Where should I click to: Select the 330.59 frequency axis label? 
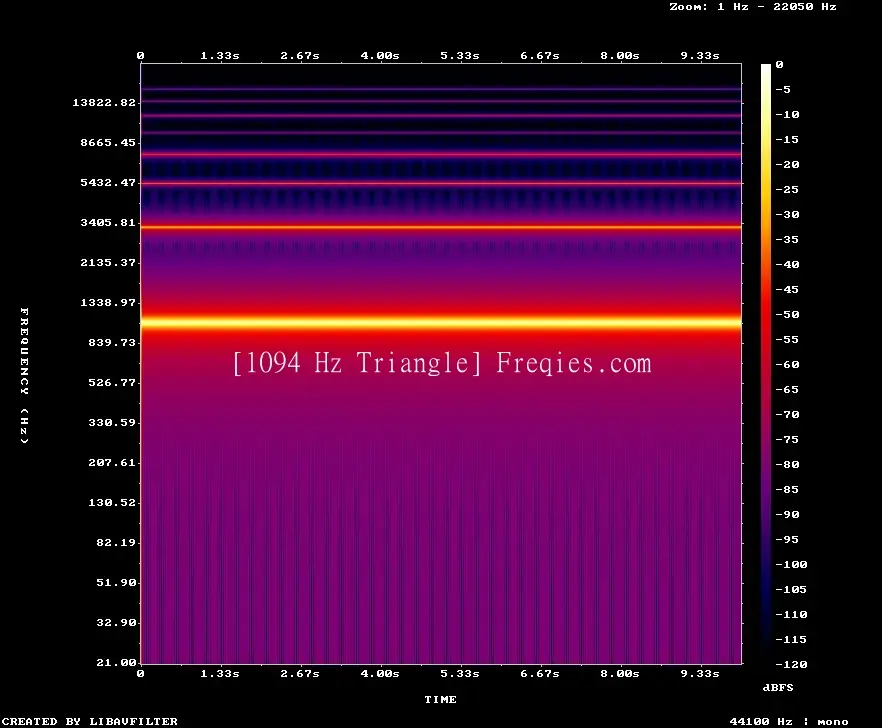tap(112, 423)
